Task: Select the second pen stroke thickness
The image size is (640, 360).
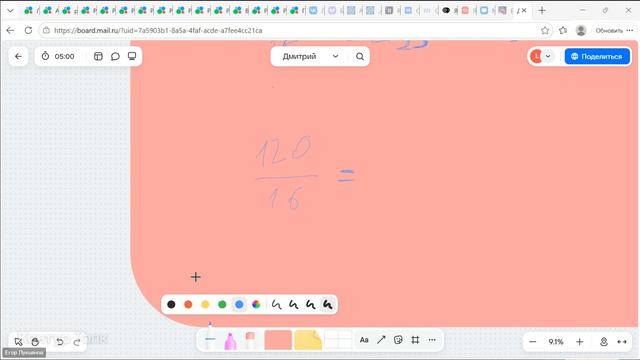Action: click(293, 304)
